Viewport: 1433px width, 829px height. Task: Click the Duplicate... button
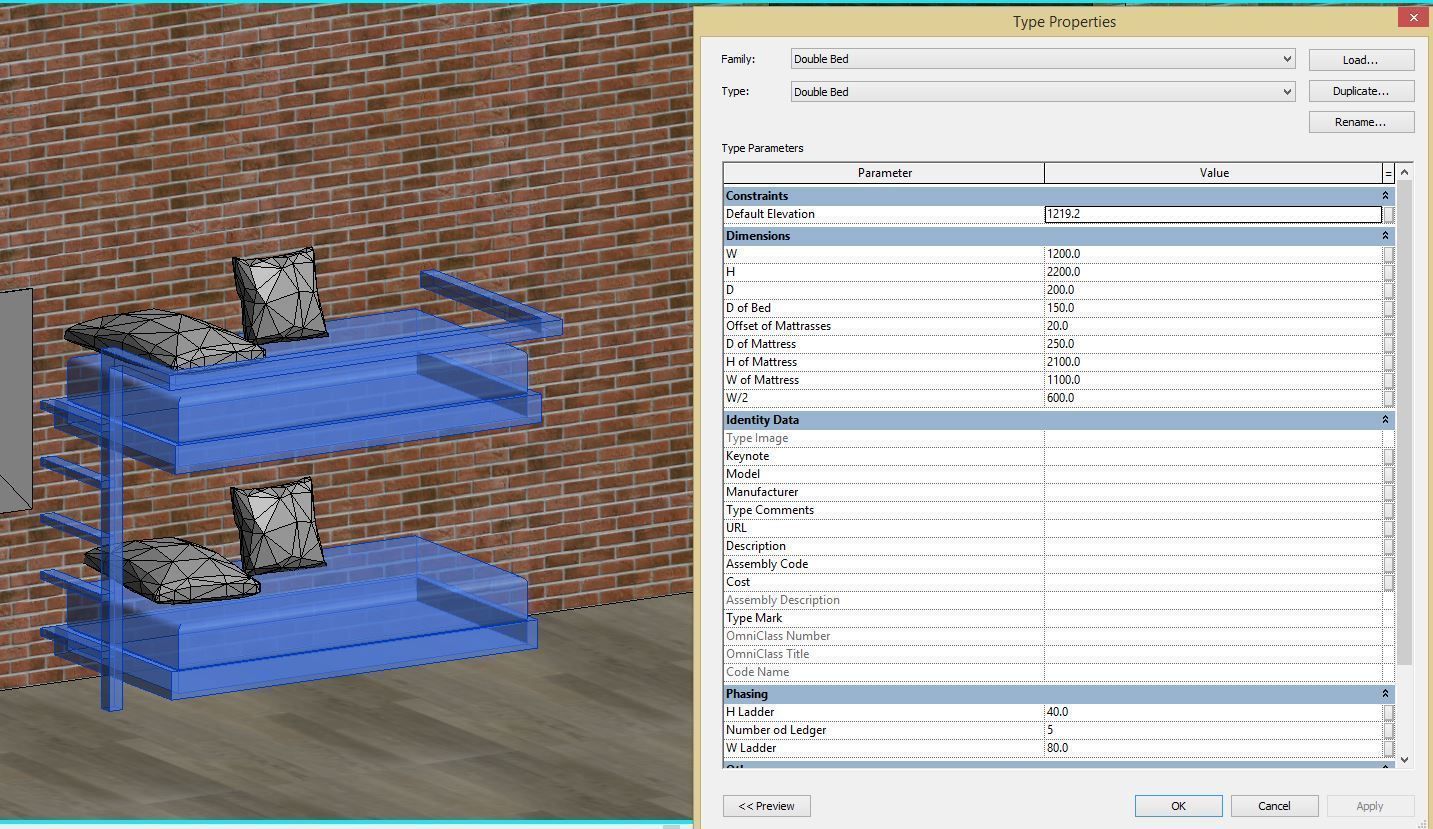click(x=1360, y=90)
